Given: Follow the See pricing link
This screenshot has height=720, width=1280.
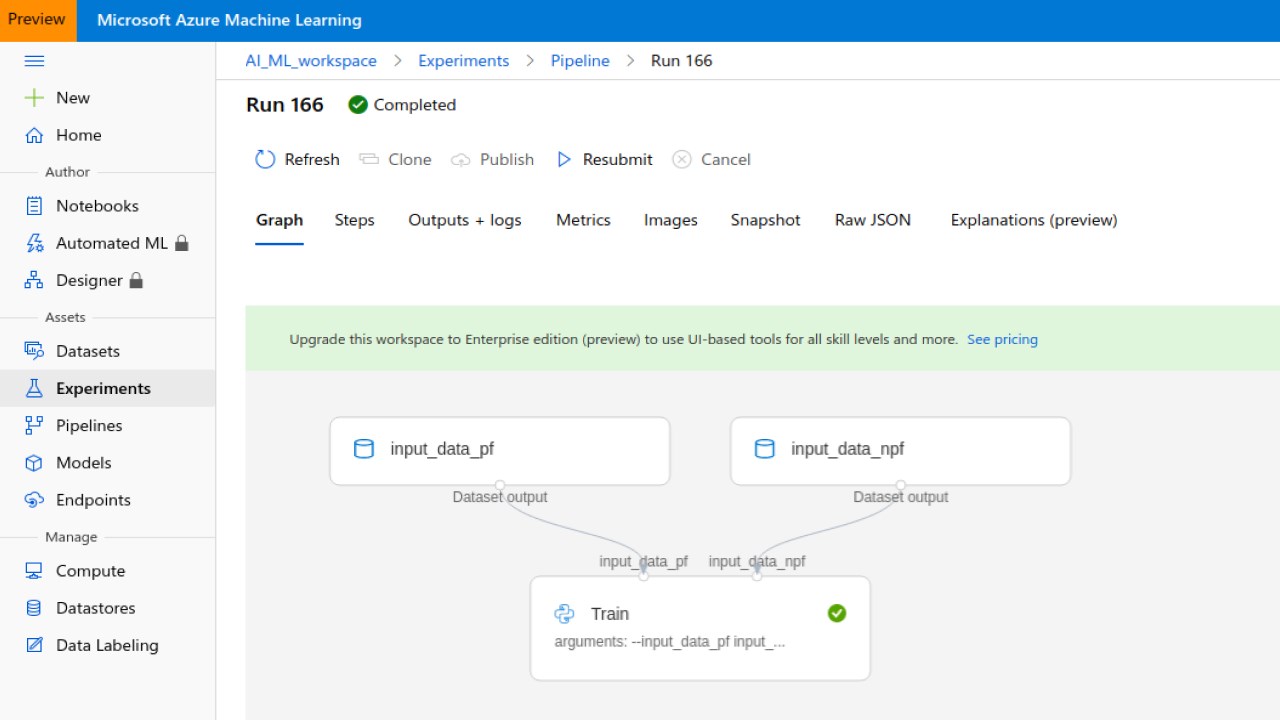Looking at the screenshot, I should tap(1002, 339).
